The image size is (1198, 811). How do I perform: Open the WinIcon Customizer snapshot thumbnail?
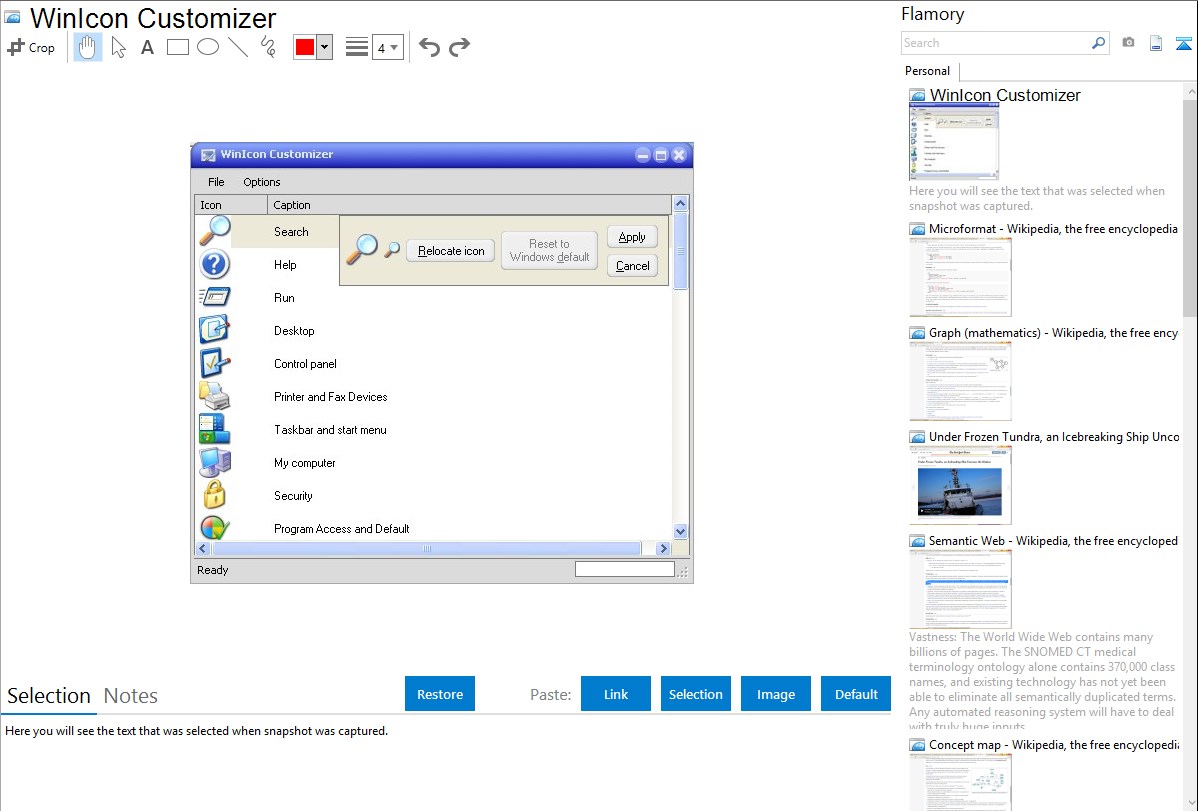point(954,142)
